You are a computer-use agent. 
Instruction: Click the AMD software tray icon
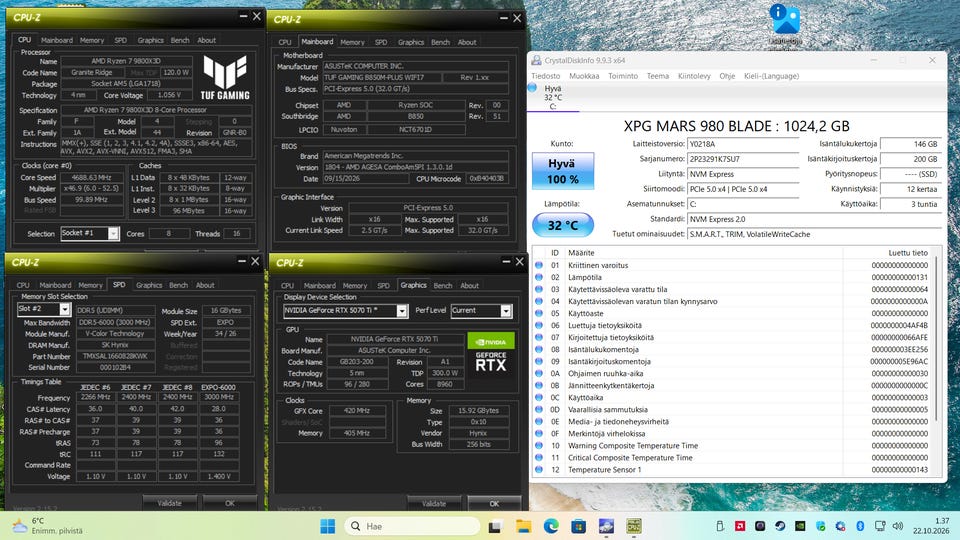[x=740, y=526]
